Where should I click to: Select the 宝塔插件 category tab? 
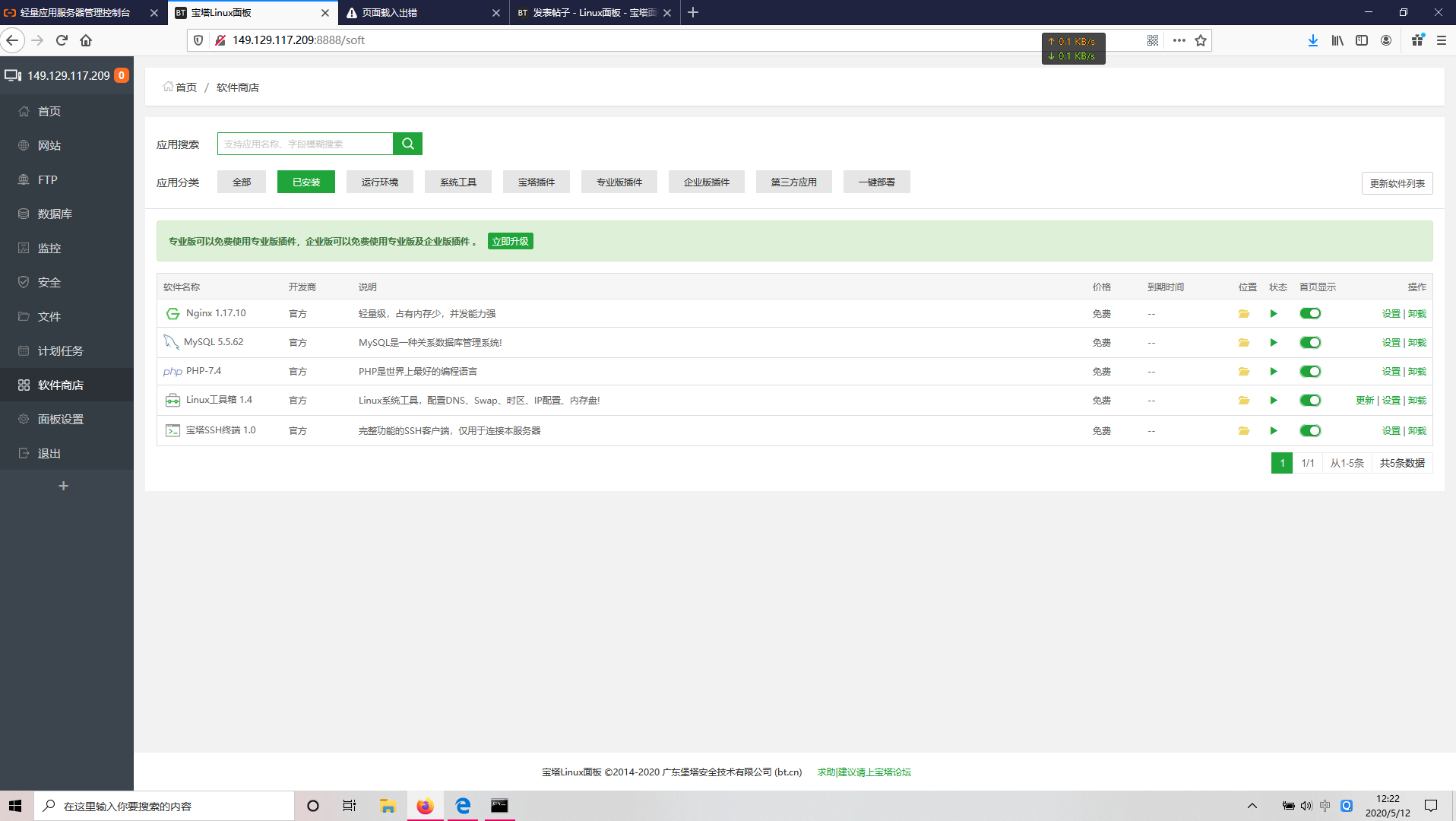pos(537,182)
